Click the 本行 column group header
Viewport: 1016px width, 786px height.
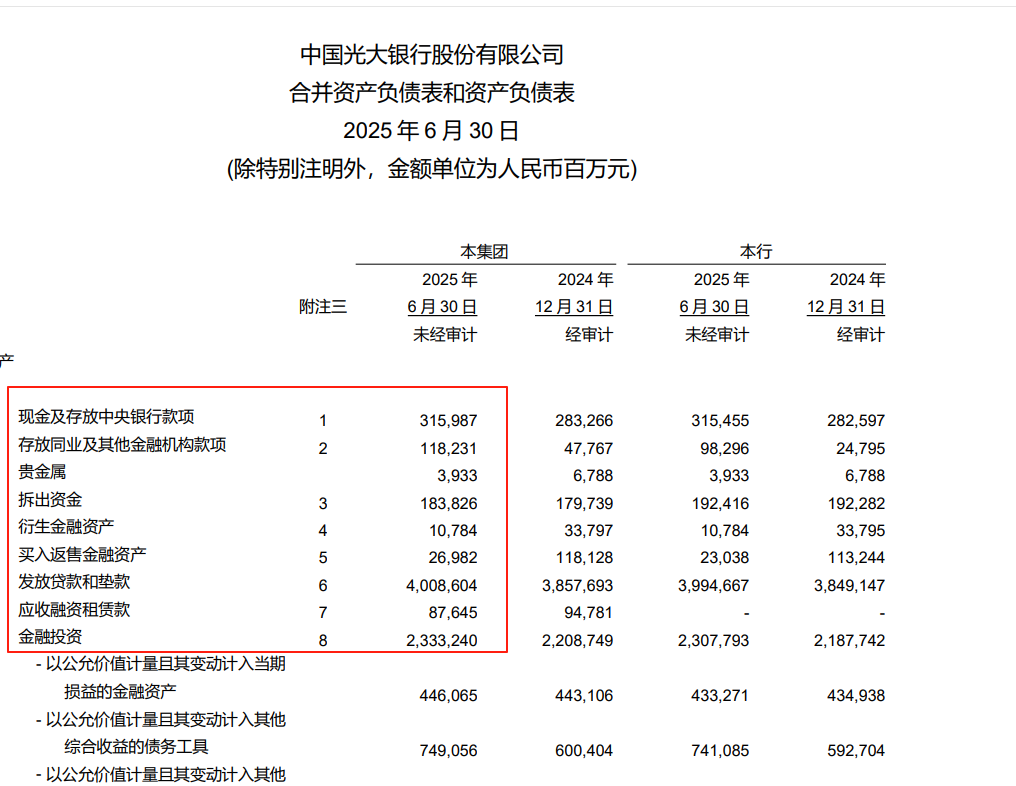(756, 251)
